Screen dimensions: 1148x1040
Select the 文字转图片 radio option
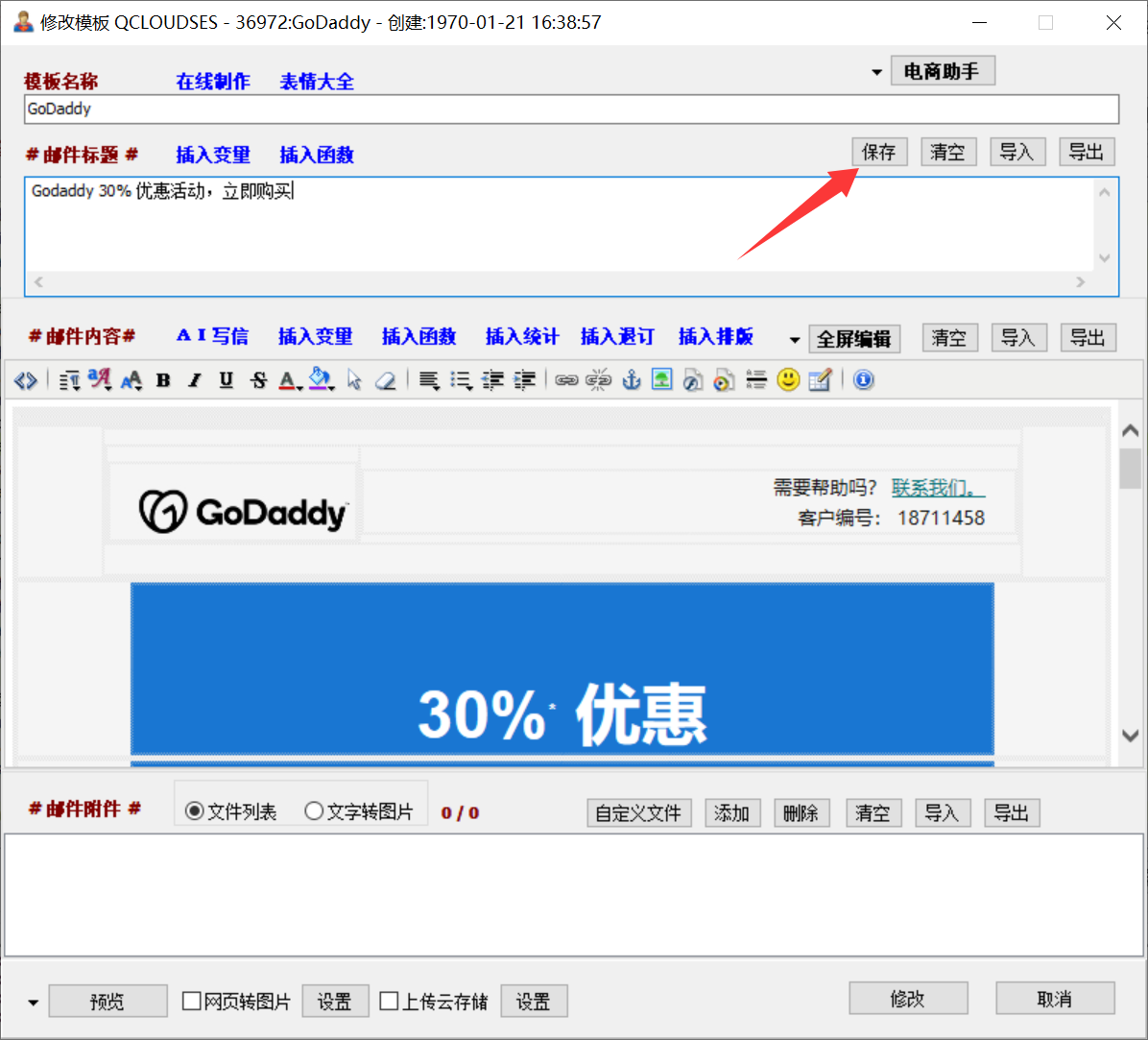[x=314, y=811]
